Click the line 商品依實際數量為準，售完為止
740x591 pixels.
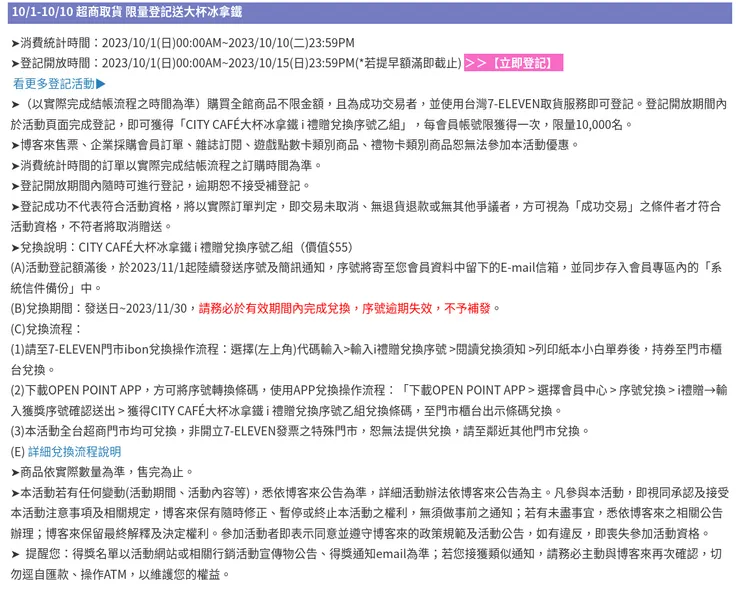tap(102, 472)
